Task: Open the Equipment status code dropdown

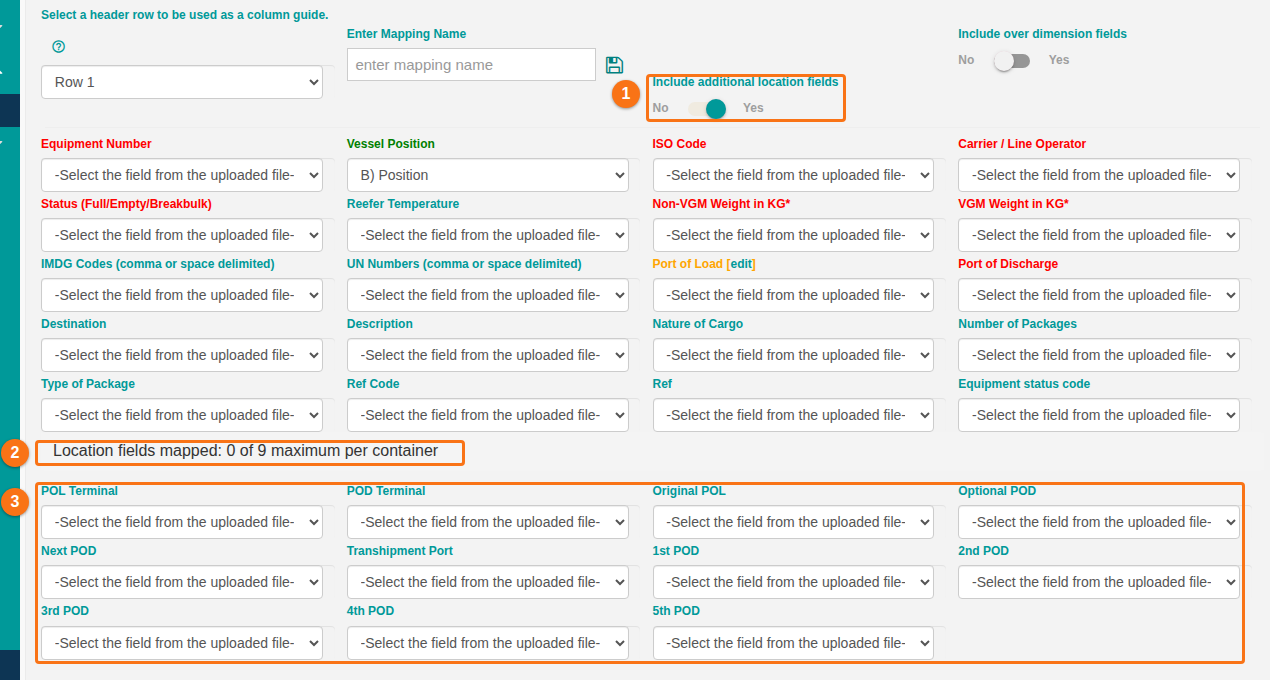Action: 1099,415
